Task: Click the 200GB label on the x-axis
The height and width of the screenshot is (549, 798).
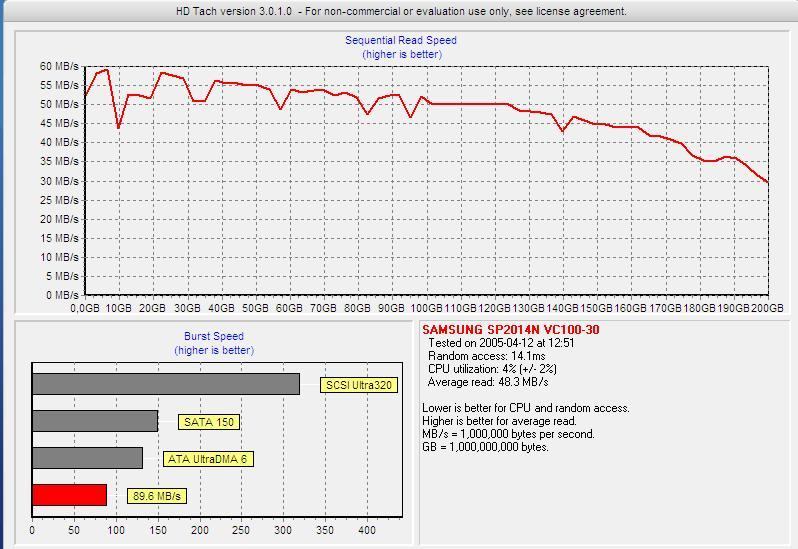Action: pyautogui.click(x=767, y=308)
